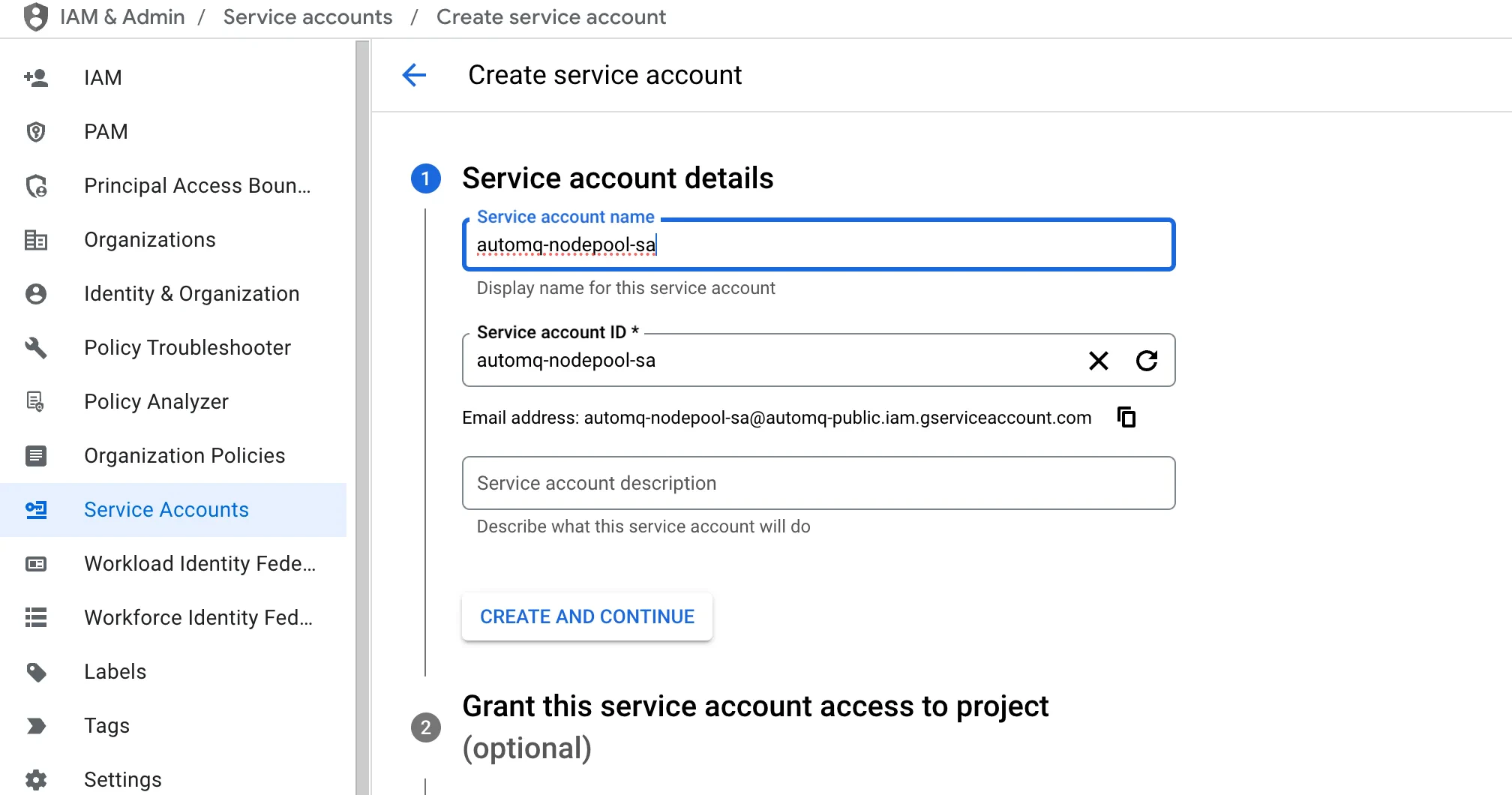This screenshot has height=795, width=1512.
Task: Regenerate the Service account ID
Action: pos(1147,361)
